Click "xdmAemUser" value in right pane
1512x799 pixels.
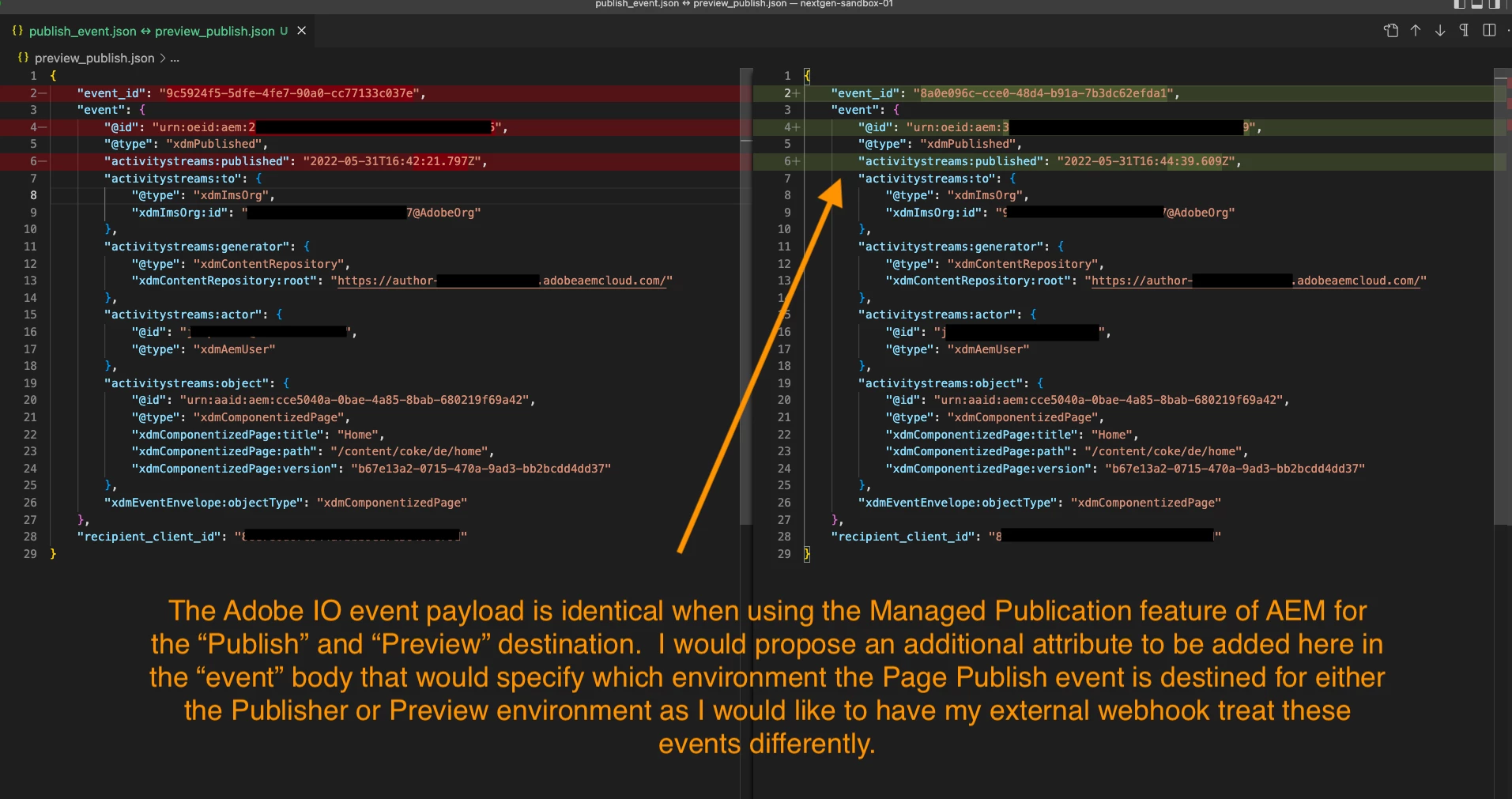[x=988, y=349]
